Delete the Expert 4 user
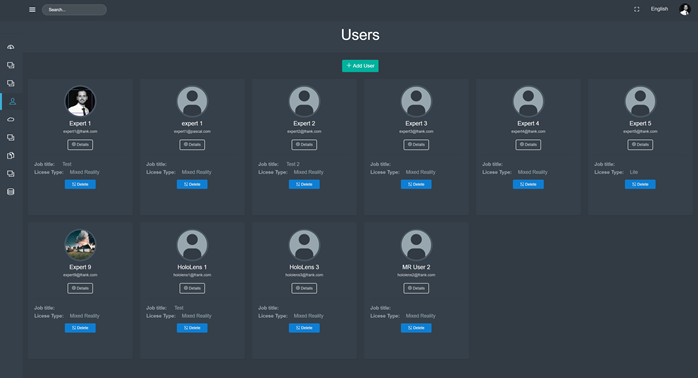698x378 pixels. [528, 184]
